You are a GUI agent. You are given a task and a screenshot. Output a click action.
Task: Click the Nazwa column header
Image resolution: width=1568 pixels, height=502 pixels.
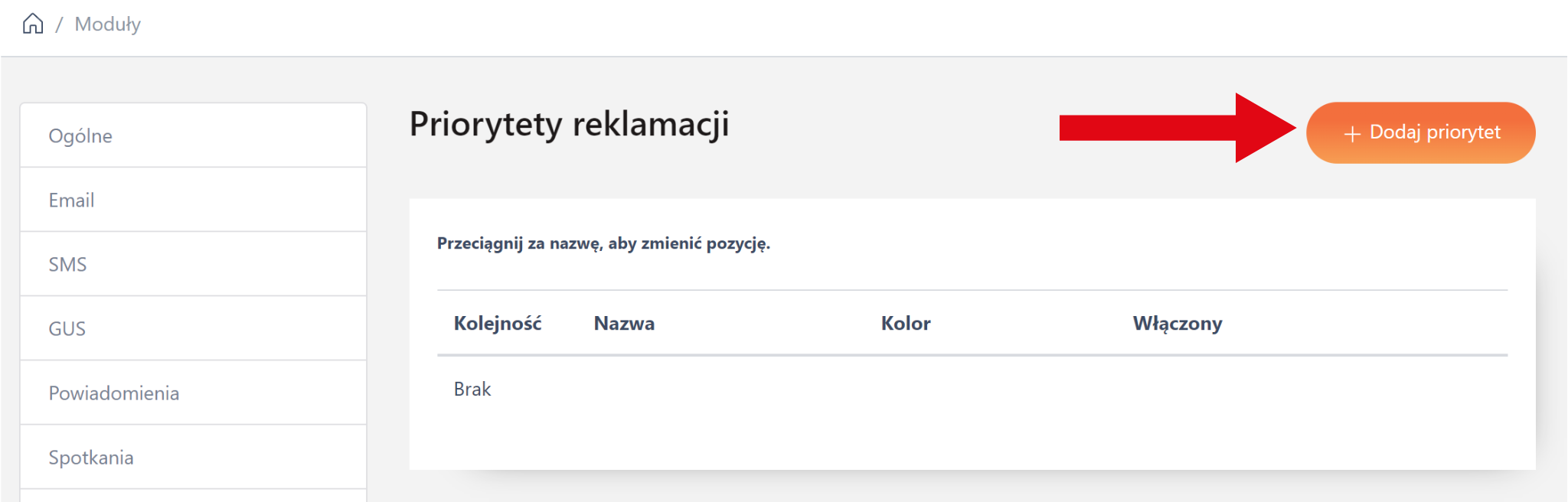pos(624,324)
